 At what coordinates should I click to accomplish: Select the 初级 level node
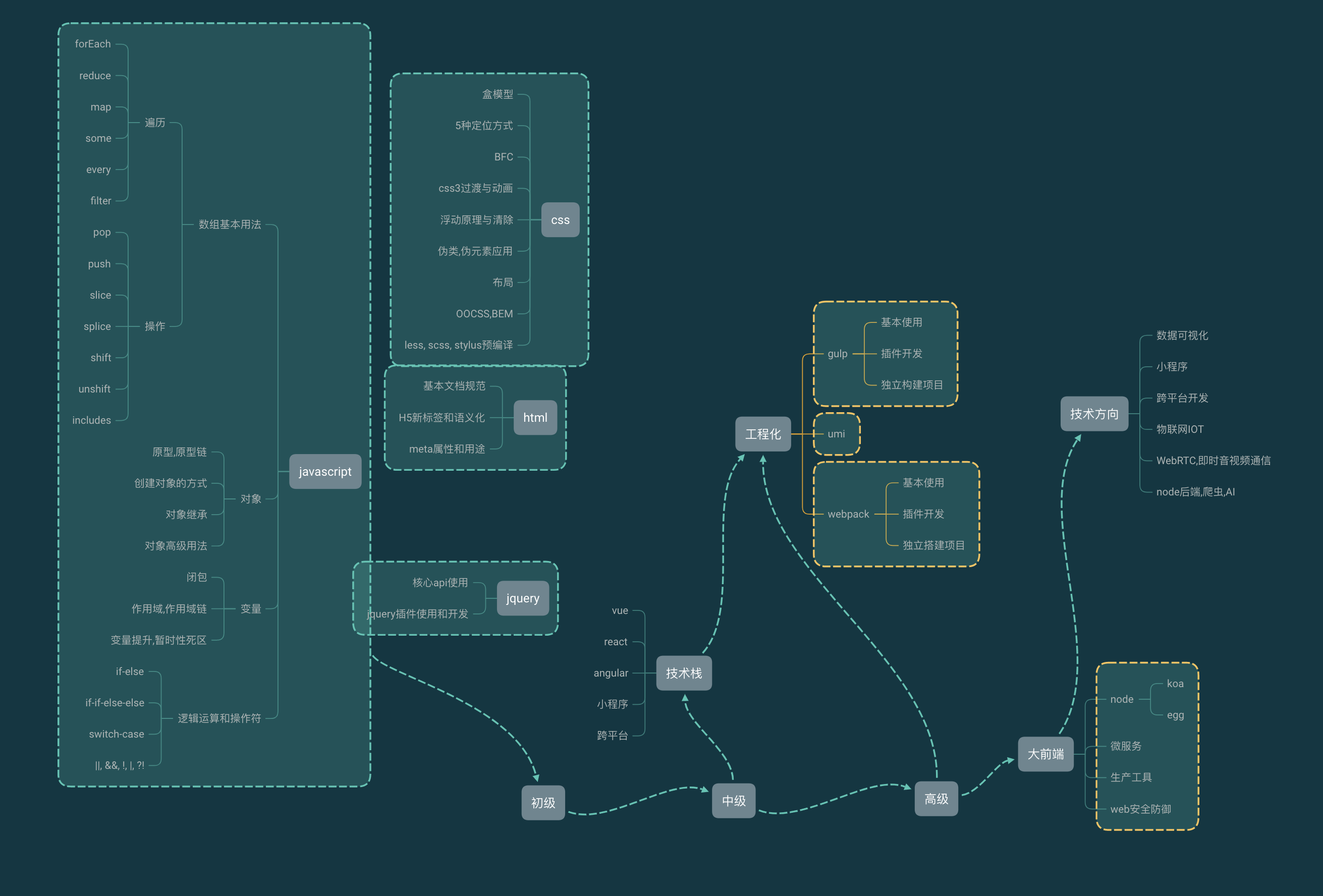(542, 802)
